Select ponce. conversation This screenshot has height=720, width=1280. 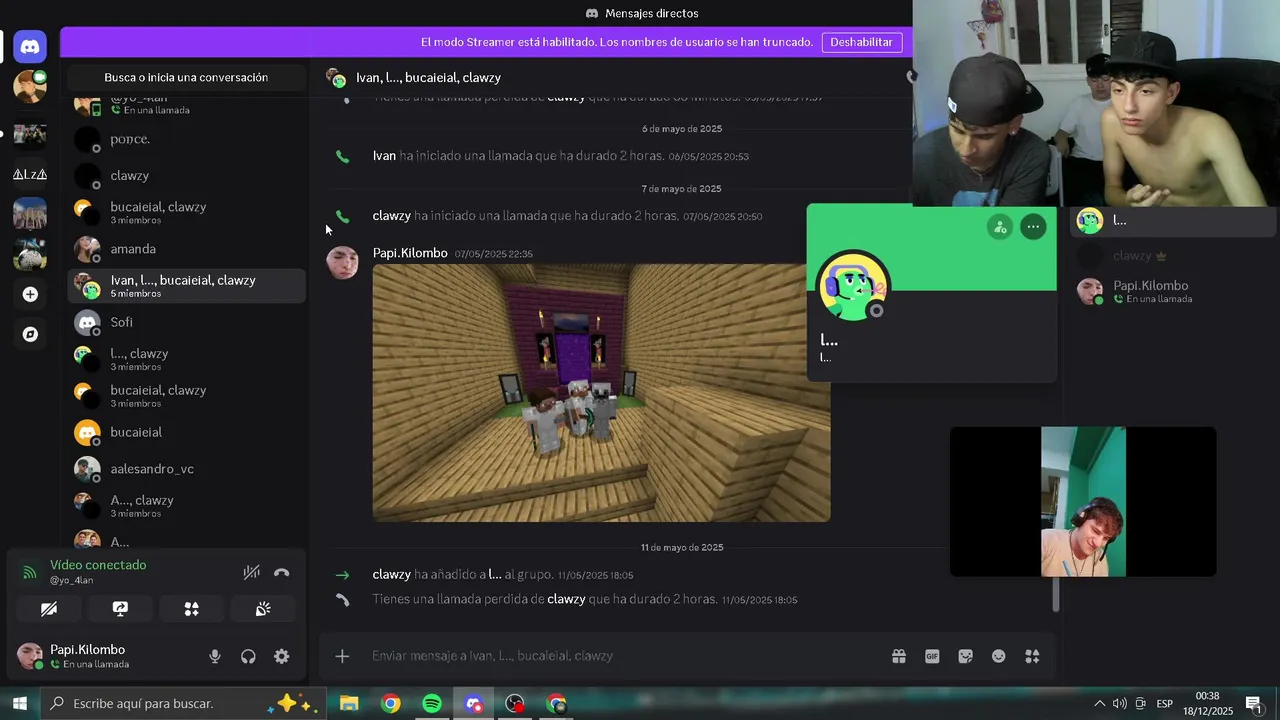(186, 139)
